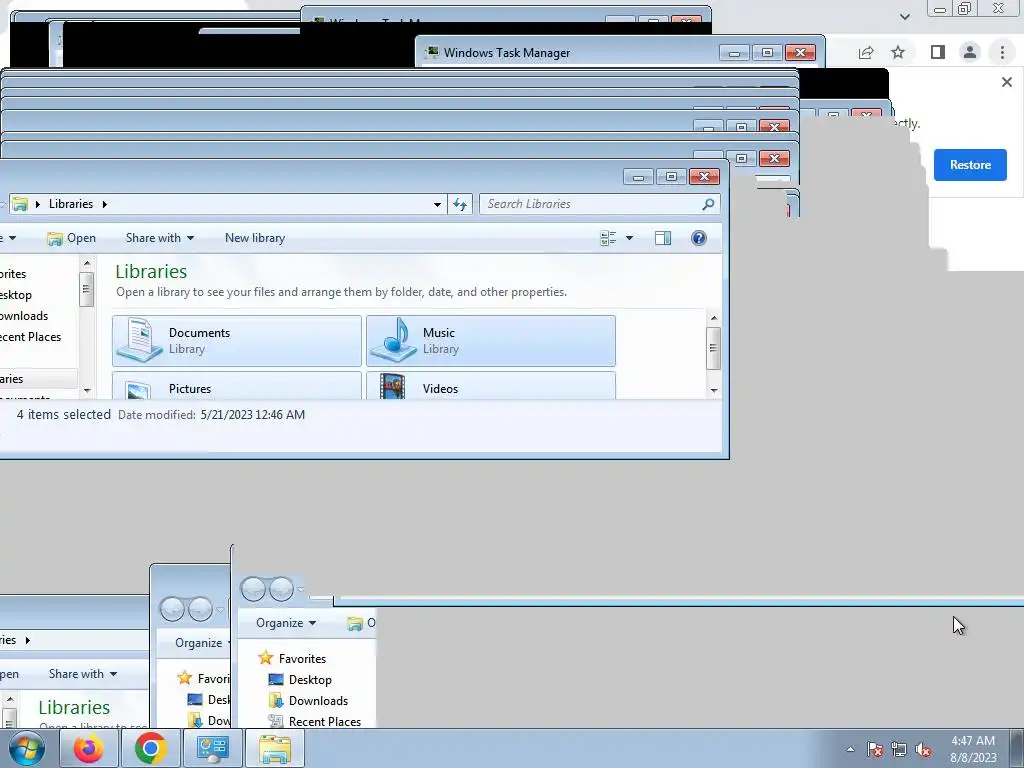Viewport: 1024px width, 768px height.
Task: Click New library button
Action: click(x=255, y=238)
